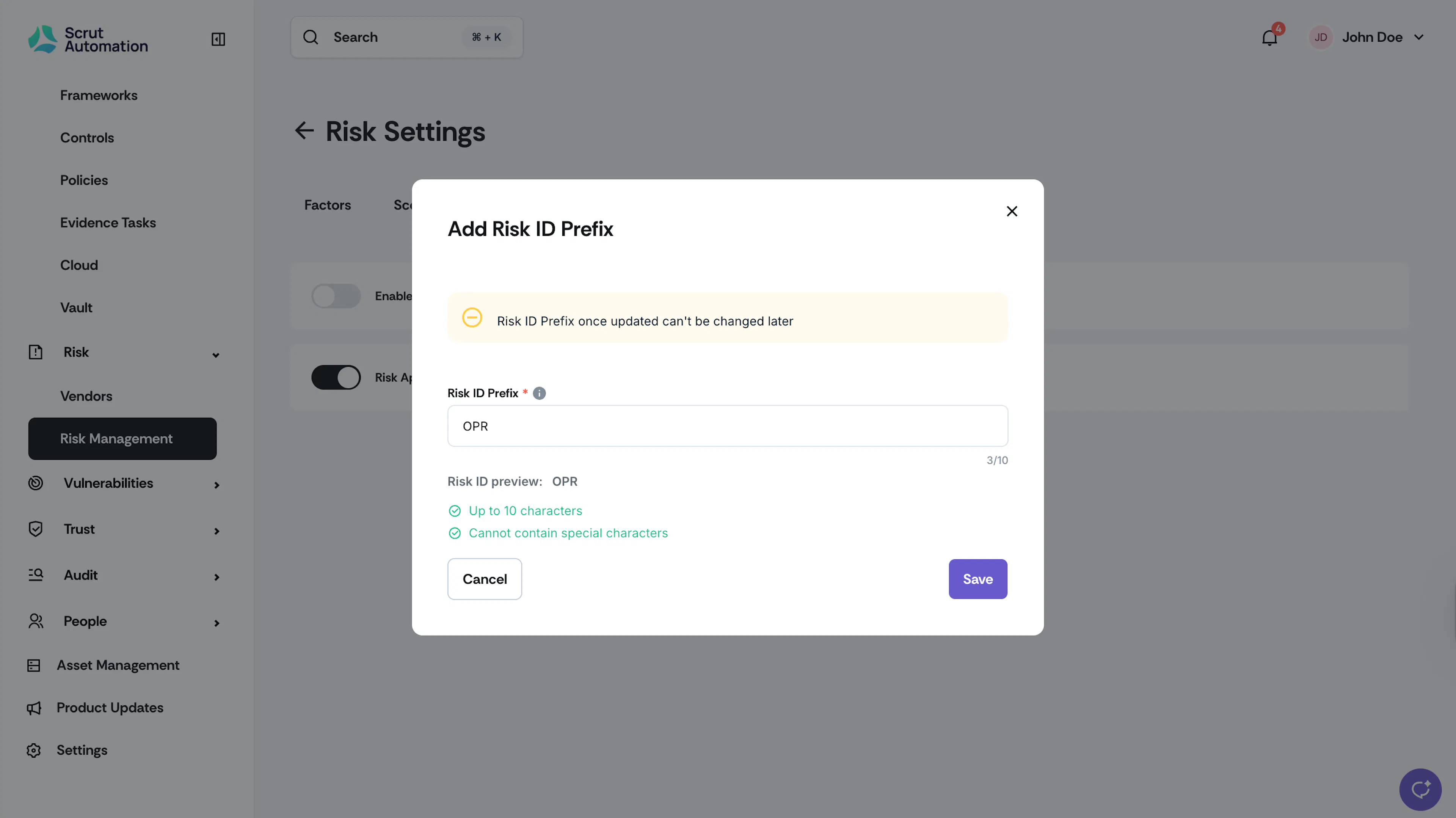Click the Scrut Automation logo
Viewport: 1456px width, 818px height.
88,39
